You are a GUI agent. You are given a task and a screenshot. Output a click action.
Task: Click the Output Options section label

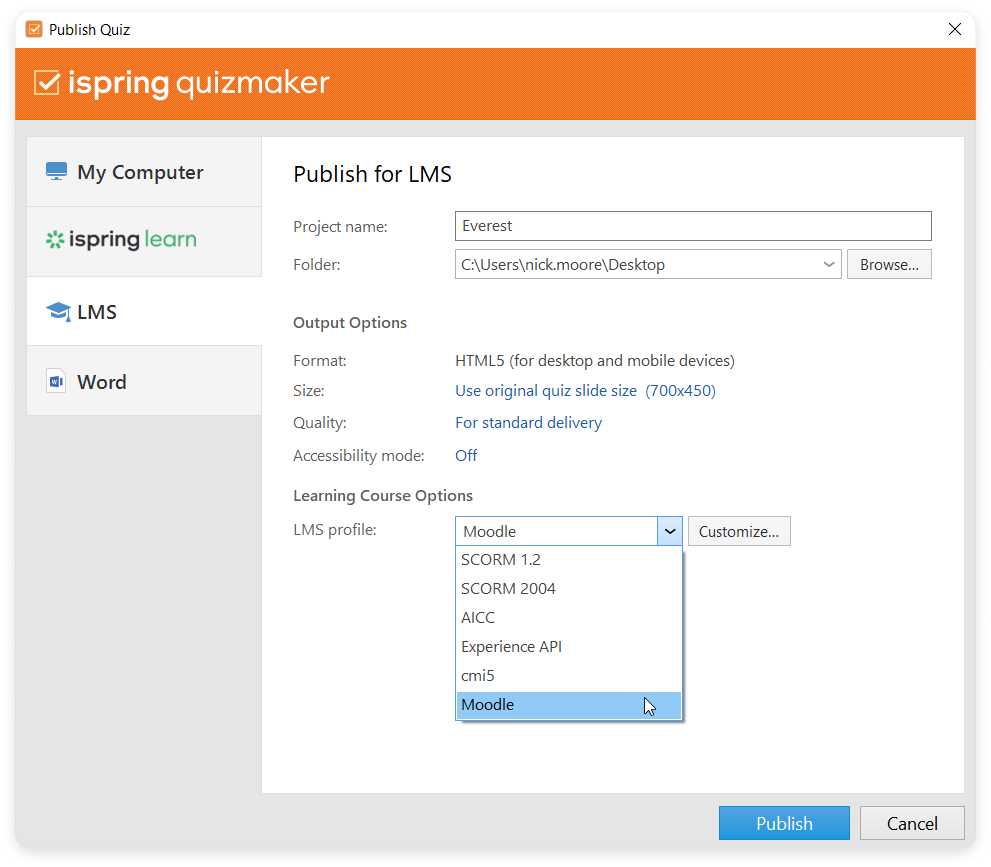coord(350,322)
